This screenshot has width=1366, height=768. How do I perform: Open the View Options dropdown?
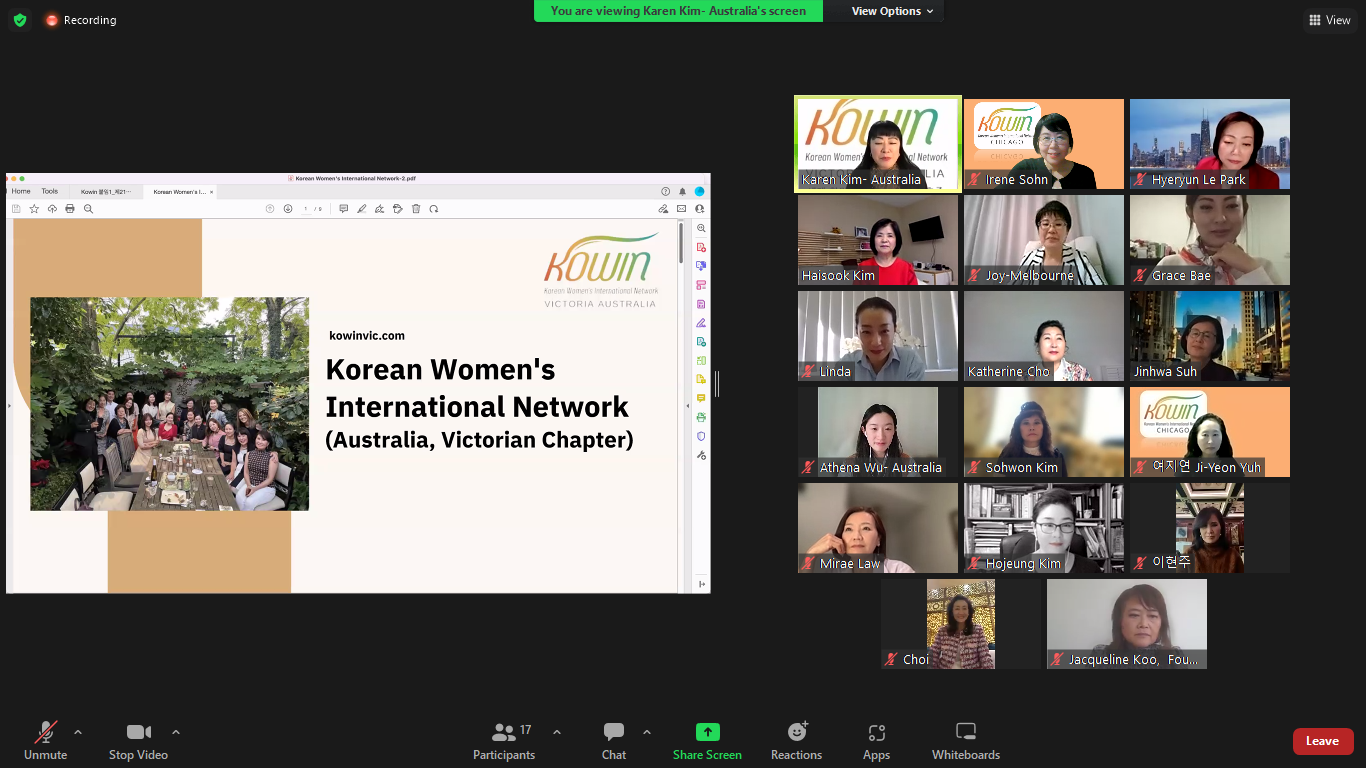coord(892,11)
